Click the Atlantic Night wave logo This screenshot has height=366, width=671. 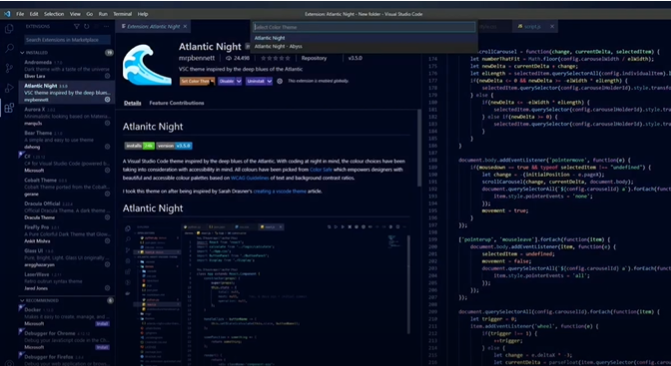point(146,65)
